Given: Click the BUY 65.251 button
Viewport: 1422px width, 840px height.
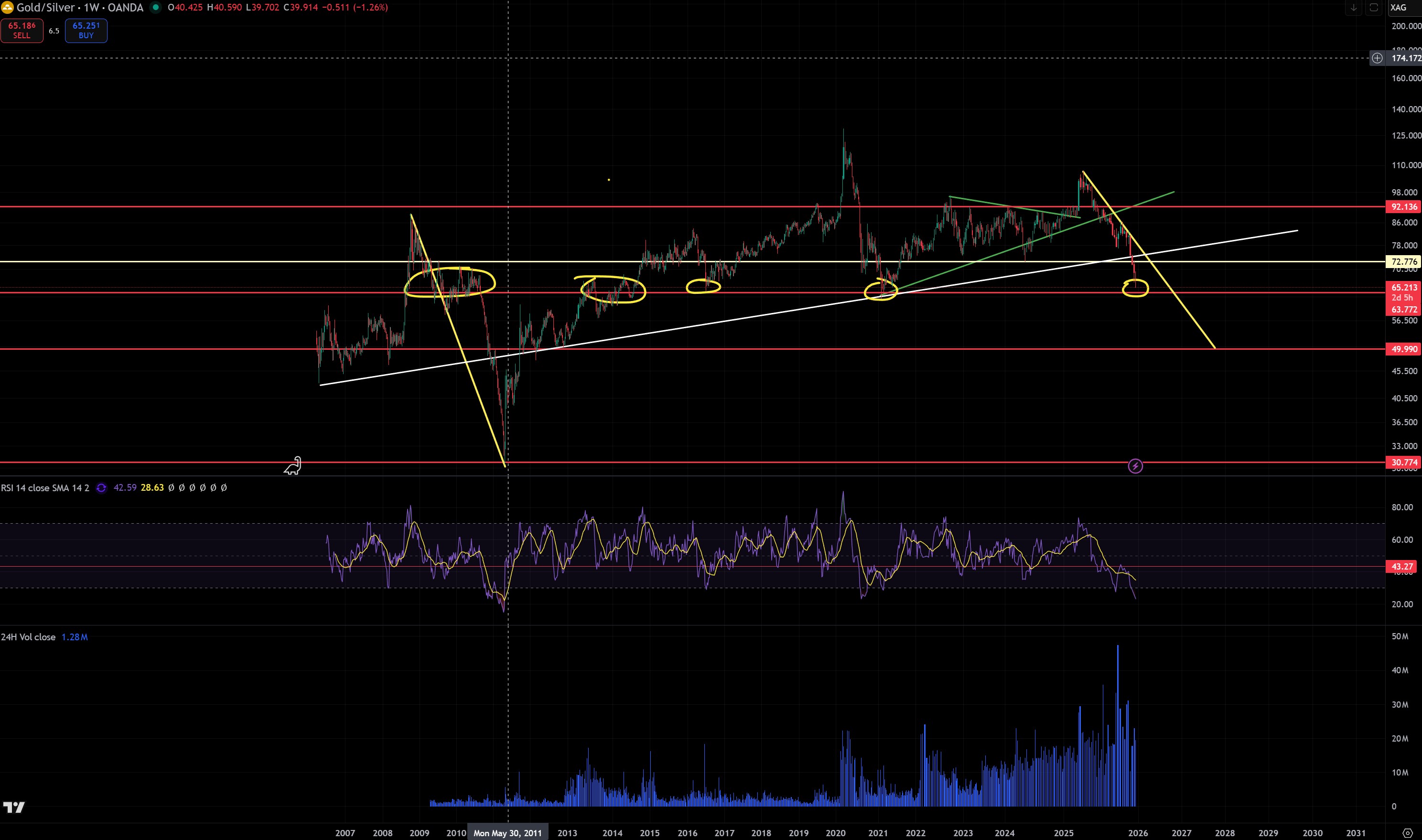Looking at the screenshot, I should [86, 31].
